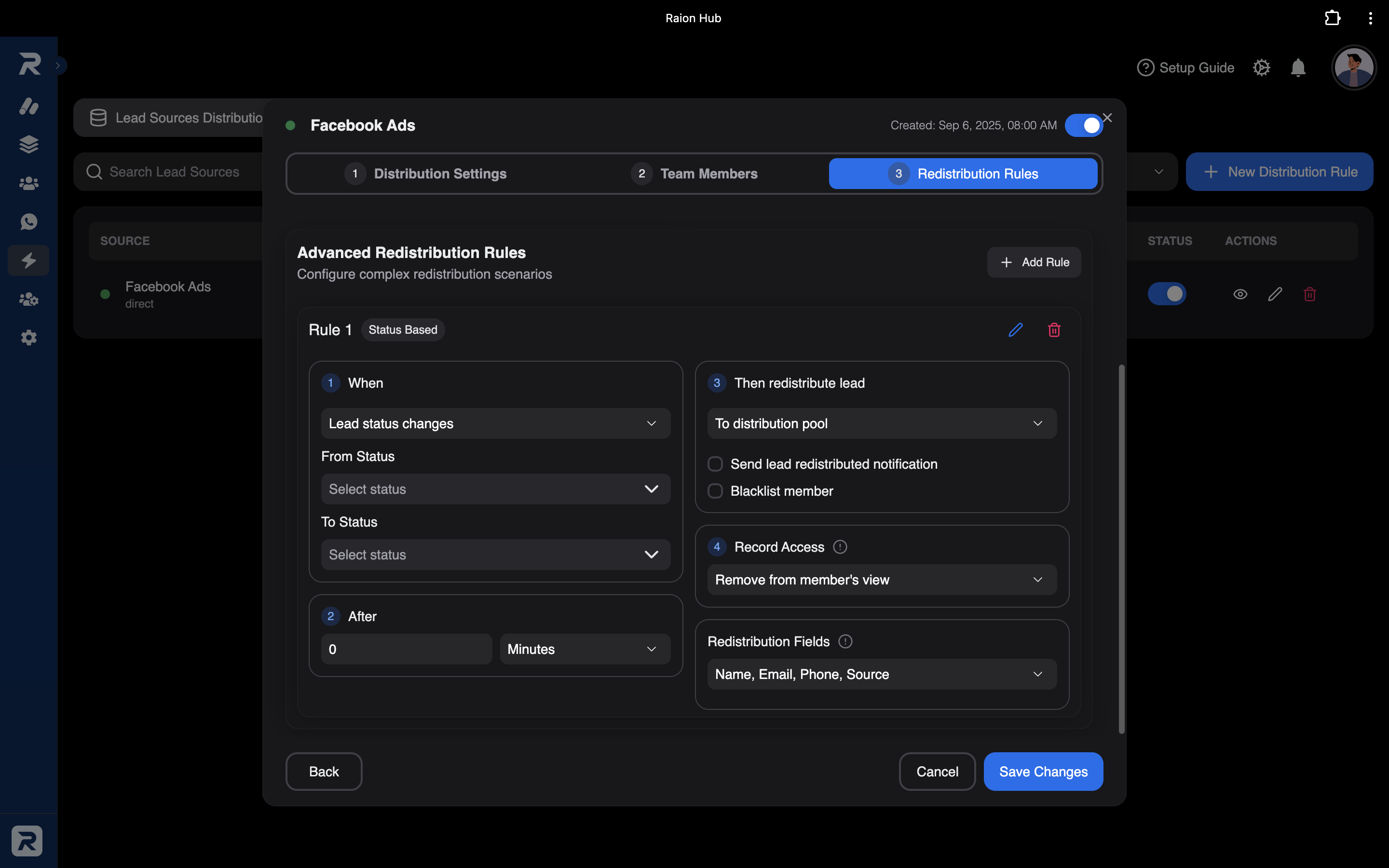Delete Facebook Ads row with trash icon

1310,295
